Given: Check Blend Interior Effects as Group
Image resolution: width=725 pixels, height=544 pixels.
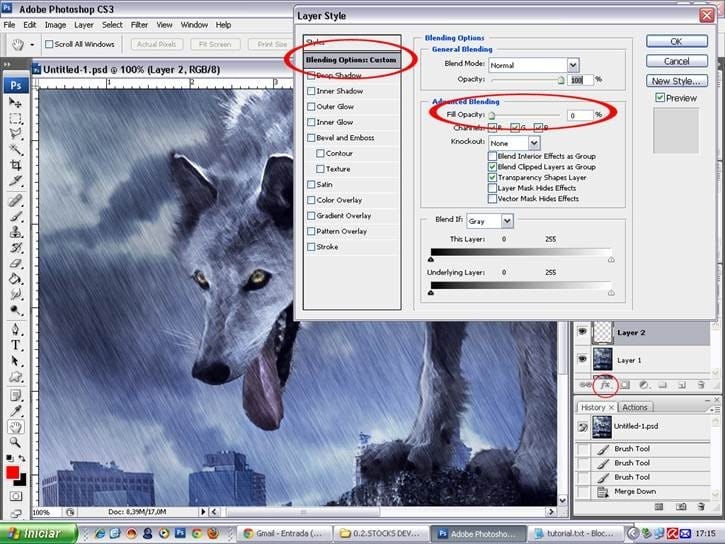Looking at the screenshot, I should [x=492, y=156].
